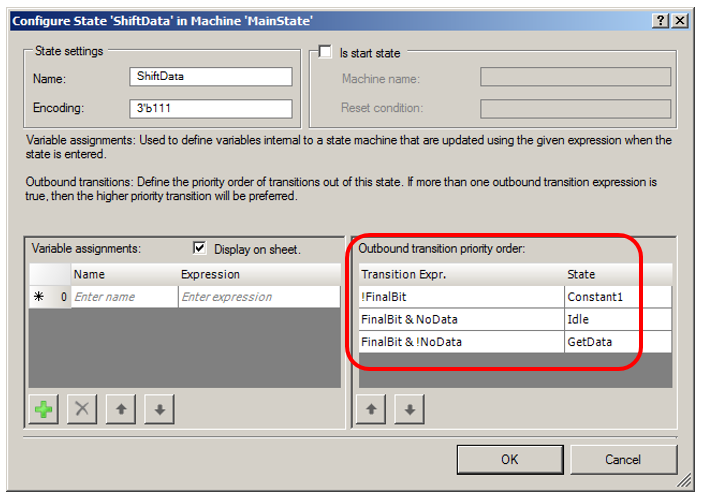
Task: Confirm changes with the OK button
Action: point(510,459)
